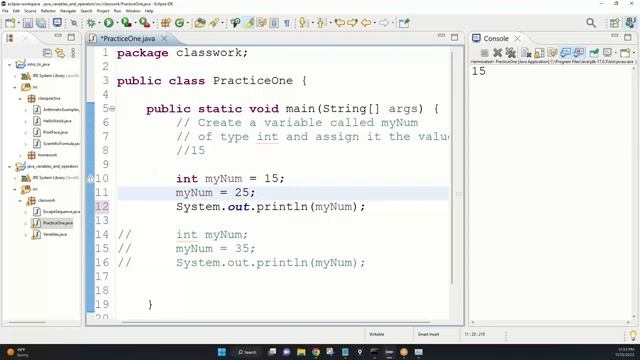Toggle Scroll Lock in Console
This screenshot has width=640, height=360.
pyautogui.click(x=539, y=53)
